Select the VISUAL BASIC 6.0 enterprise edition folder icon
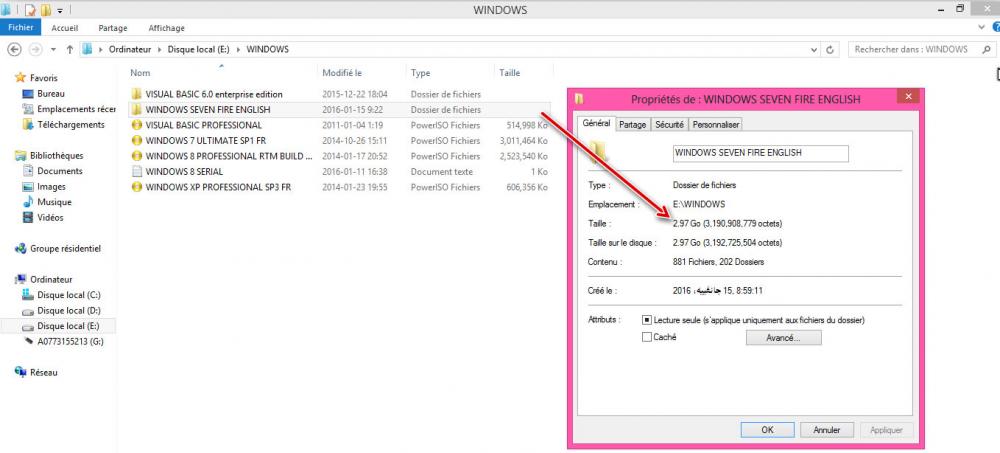This screenshot has width=1000, height=453. pyautogui.click(x=136, y=94)
